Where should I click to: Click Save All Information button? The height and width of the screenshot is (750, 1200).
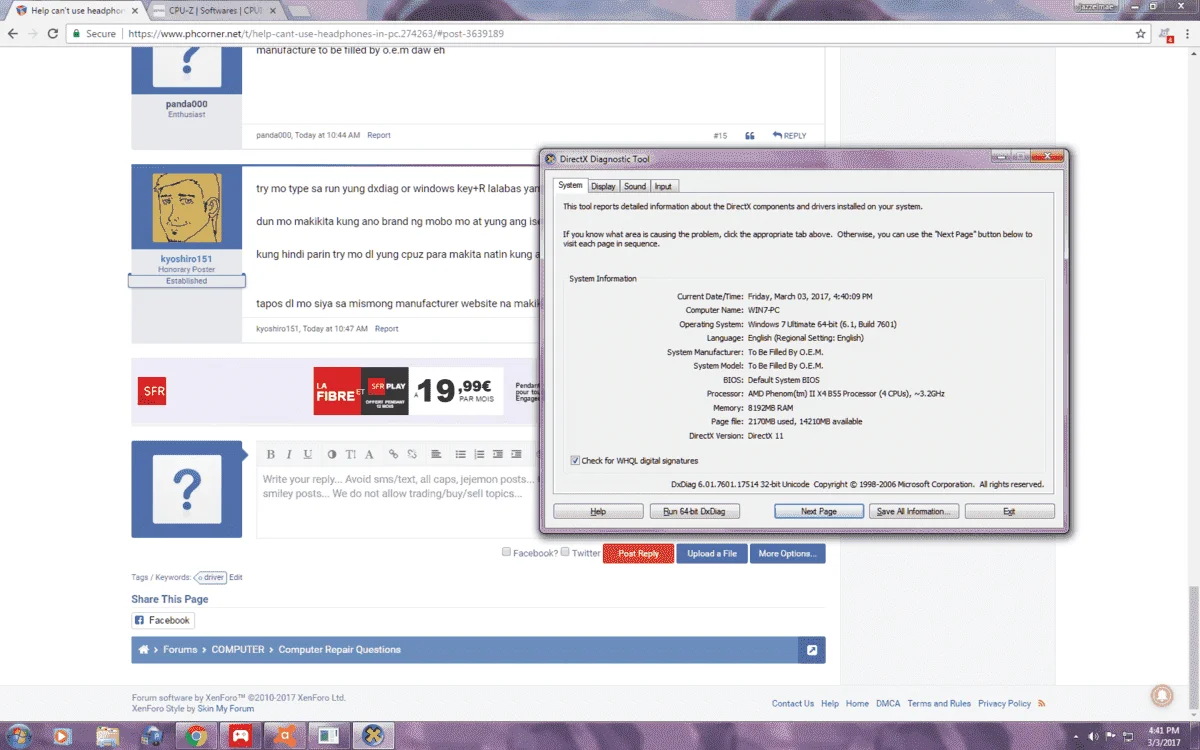point(914,511)
